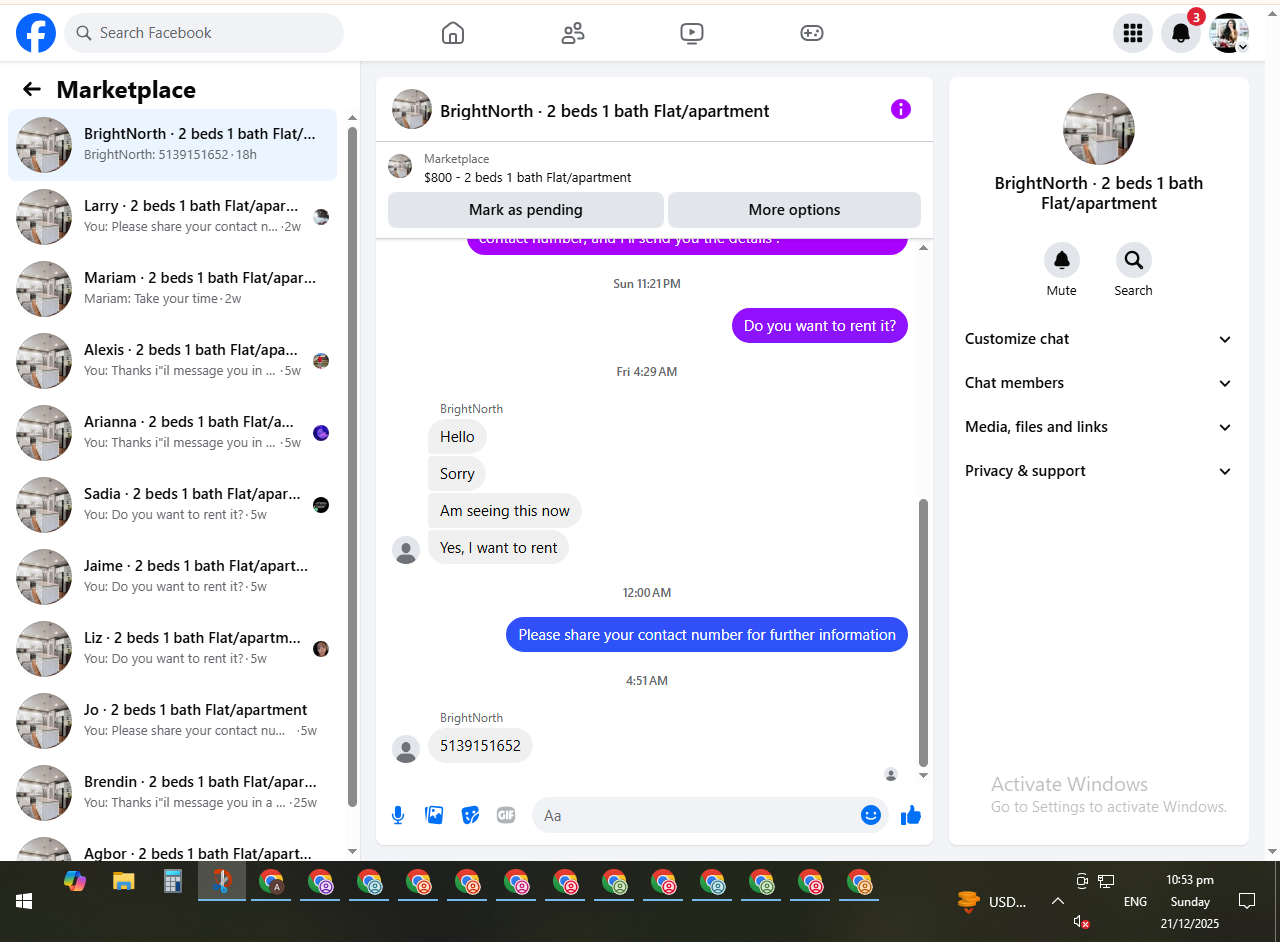This screenshot has height=942, width=1280.
Task: Expand the Customize chat section
Action: 1099,339
